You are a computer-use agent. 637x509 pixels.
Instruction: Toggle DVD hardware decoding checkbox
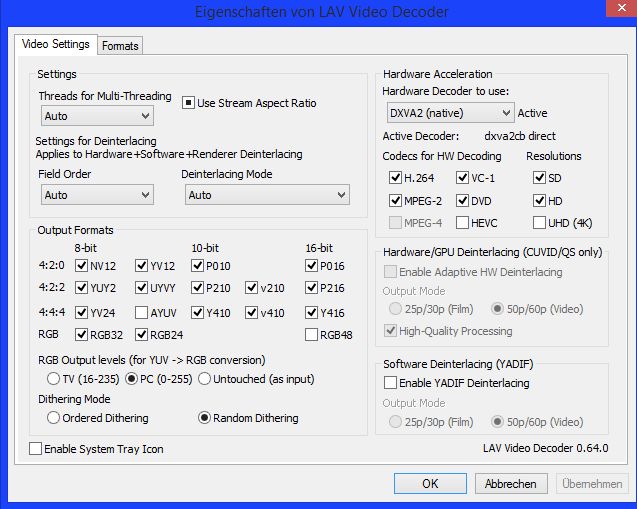click(462, 200)
